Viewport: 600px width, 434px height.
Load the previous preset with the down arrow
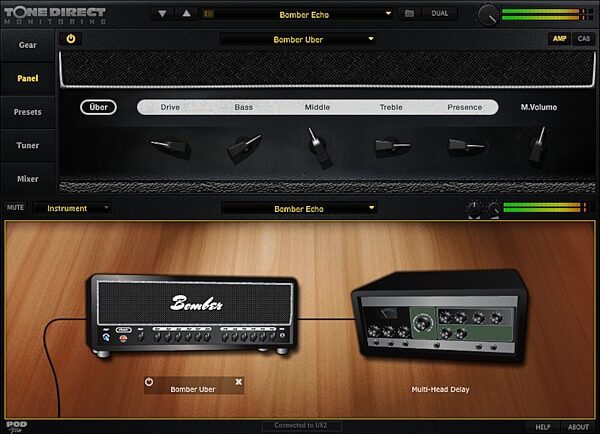[x=162, y=14]
